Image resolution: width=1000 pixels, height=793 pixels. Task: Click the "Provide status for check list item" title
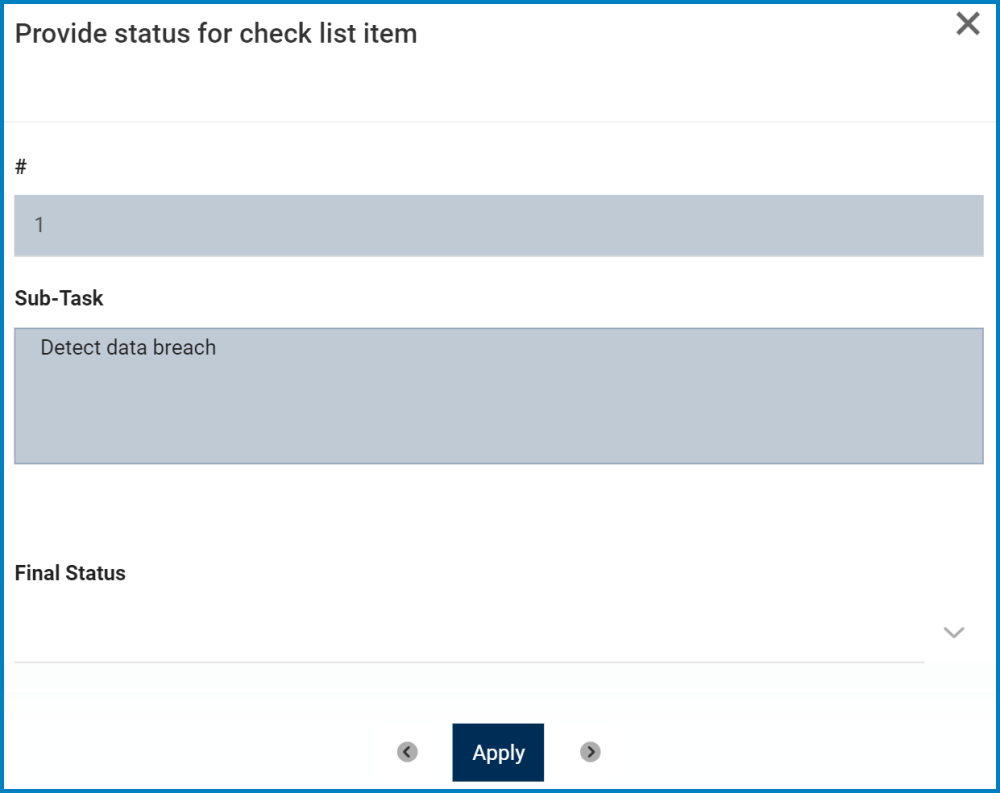coord(216,33)
